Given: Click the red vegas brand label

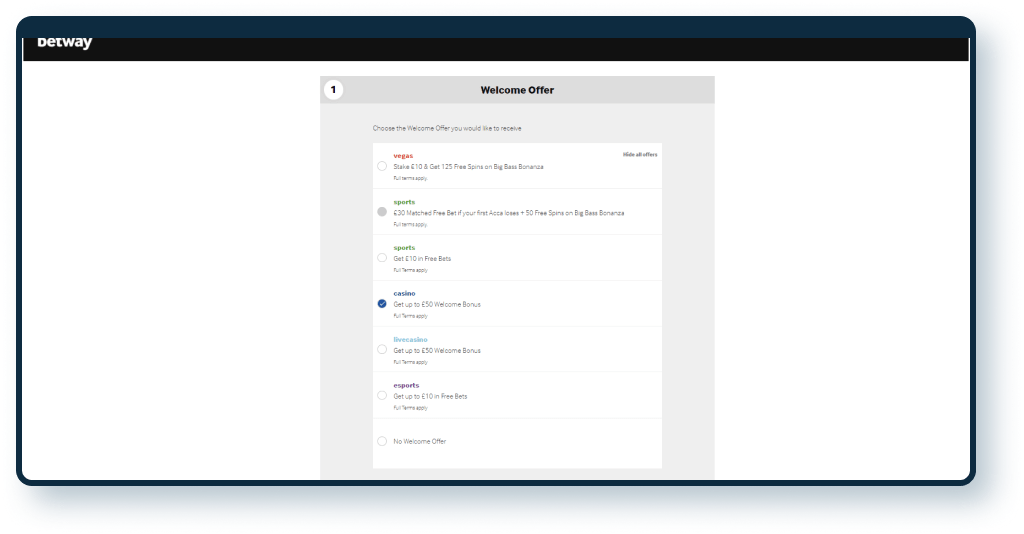Looking at the screenshot, I should pyautogui.click(x=403, y=156).
